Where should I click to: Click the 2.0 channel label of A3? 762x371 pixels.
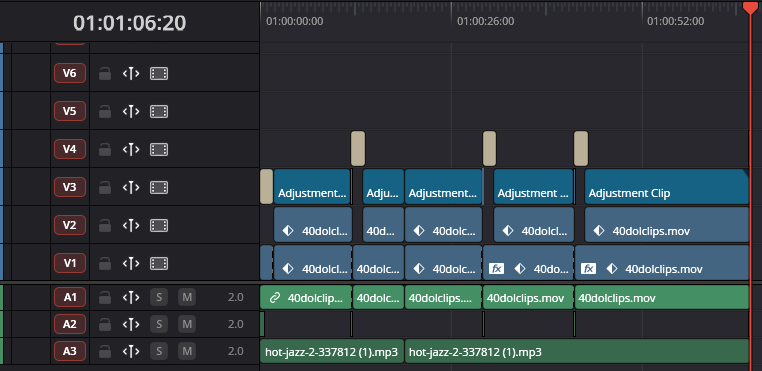(236, 351)
